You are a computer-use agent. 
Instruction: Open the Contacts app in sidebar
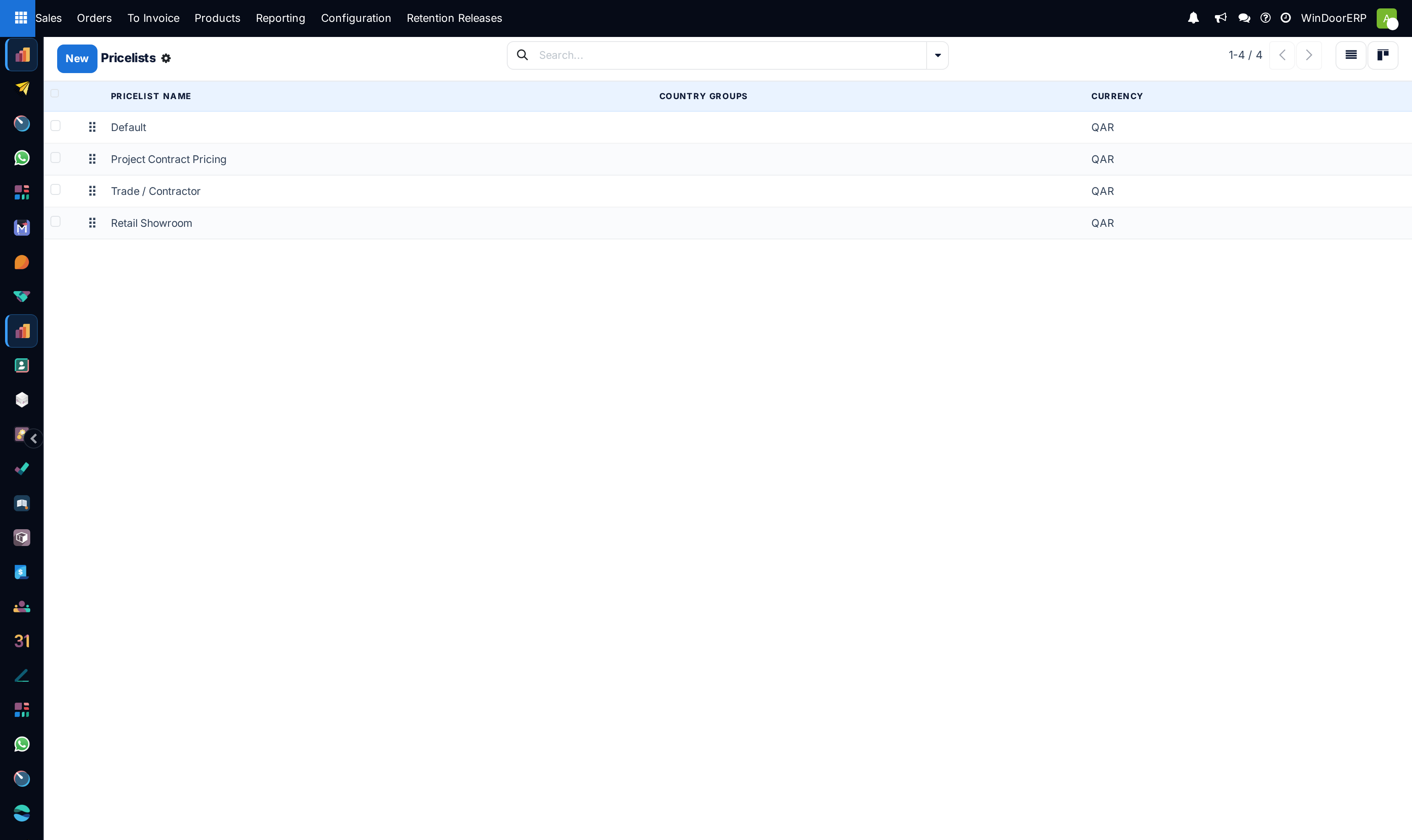[21, 366]
